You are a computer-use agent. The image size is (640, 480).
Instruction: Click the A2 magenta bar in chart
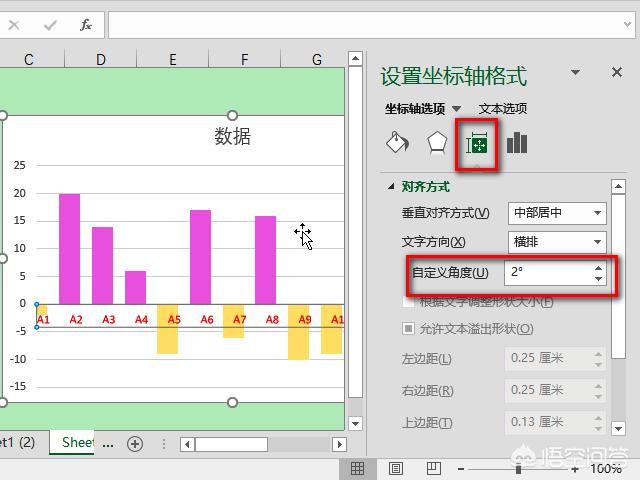(x=69, y=249)
